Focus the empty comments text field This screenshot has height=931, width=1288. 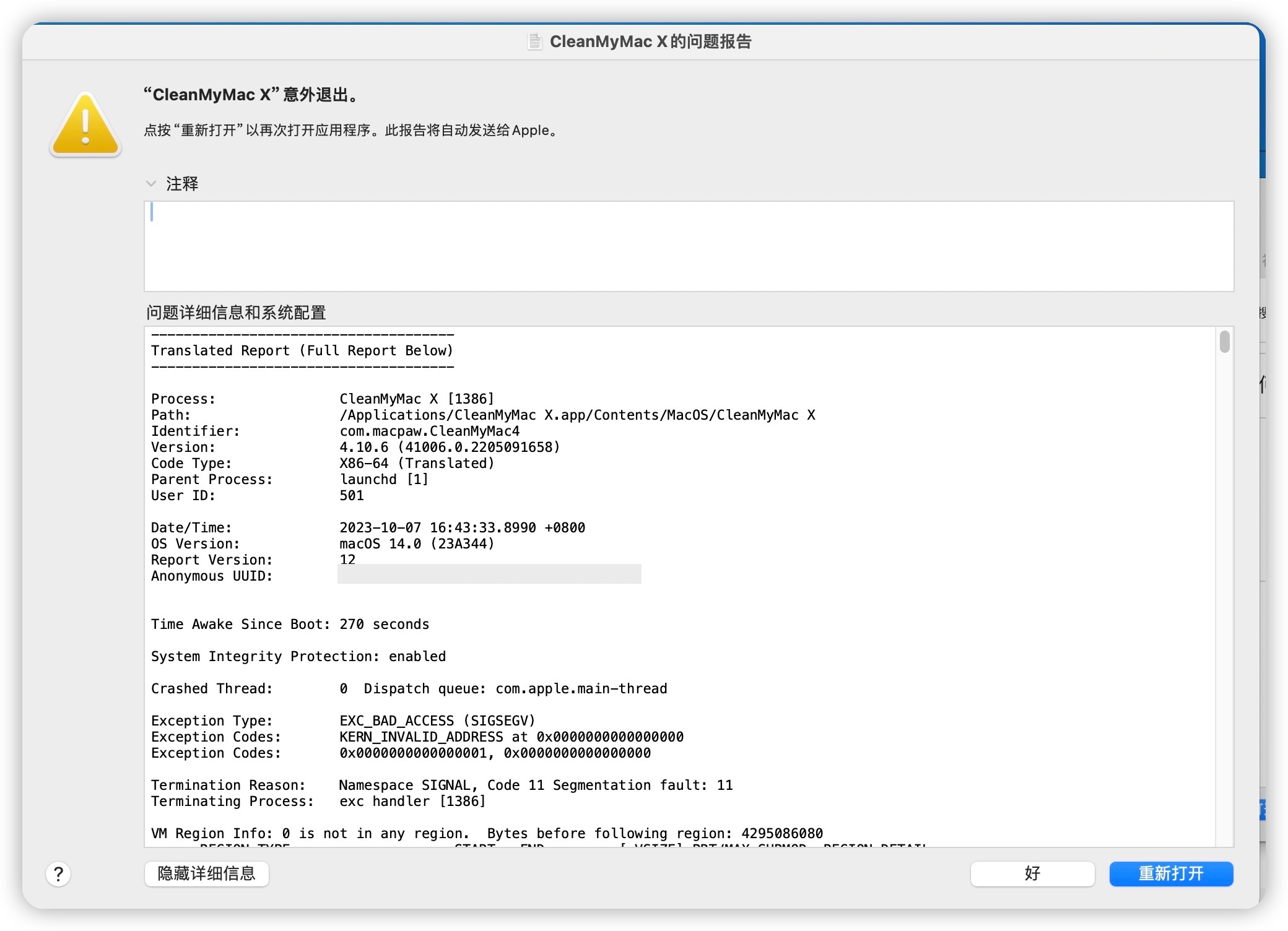coord(688,246)
